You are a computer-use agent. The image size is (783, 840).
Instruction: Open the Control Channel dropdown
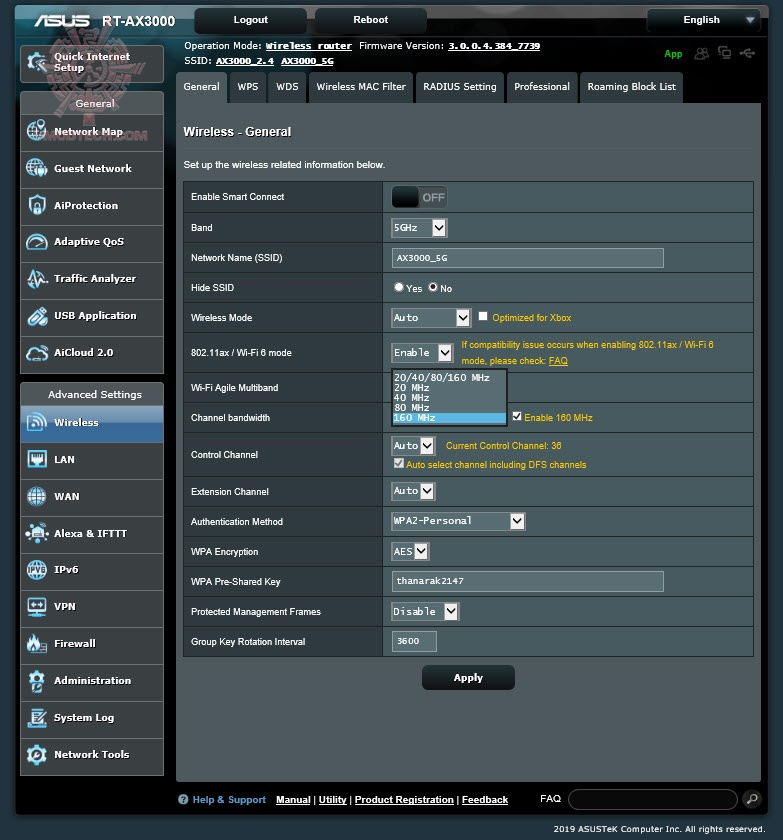(413, 446)
